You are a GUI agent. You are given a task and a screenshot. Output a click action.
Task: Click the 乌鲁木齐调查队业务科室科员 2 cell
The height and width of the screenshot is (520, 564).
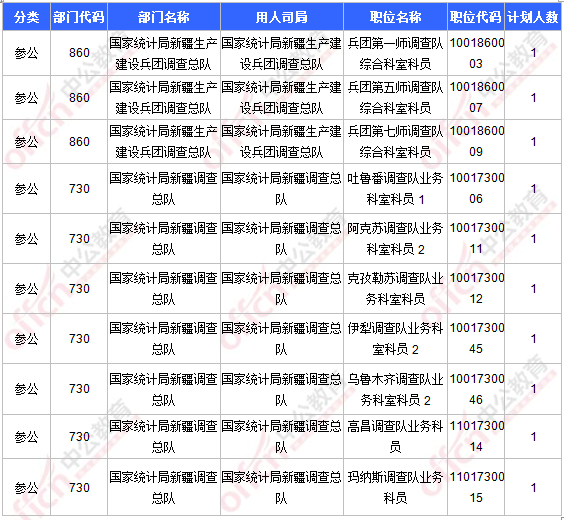(395, 389)
